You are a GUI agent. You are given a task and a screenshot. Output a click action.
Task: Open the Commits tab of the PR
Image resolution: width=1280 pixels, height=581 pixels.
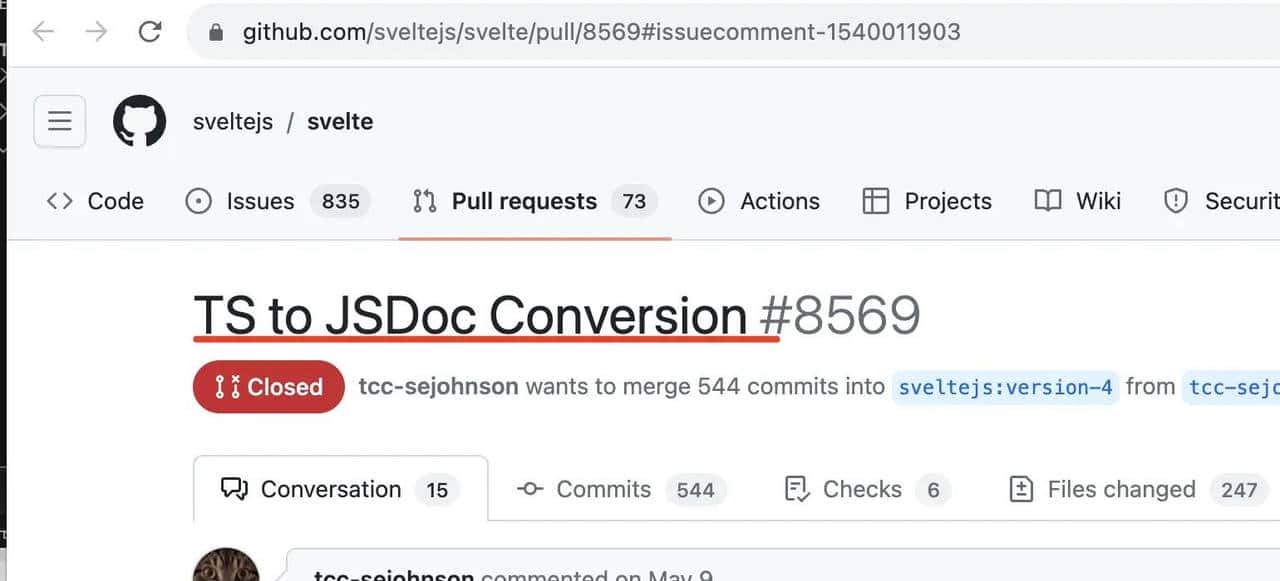pos(603,489)
